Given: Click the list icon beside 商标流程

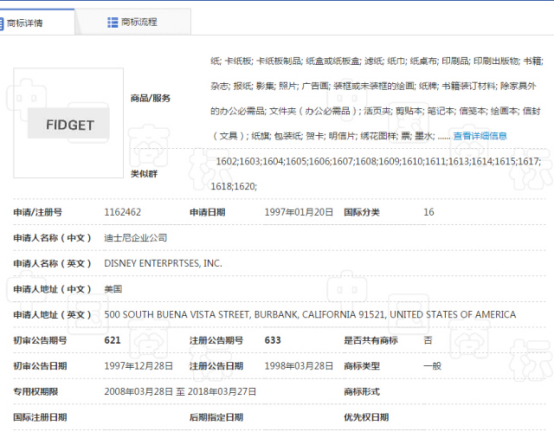Looking at the screenshot, I should pyautogui.click(x=113, y=22).
